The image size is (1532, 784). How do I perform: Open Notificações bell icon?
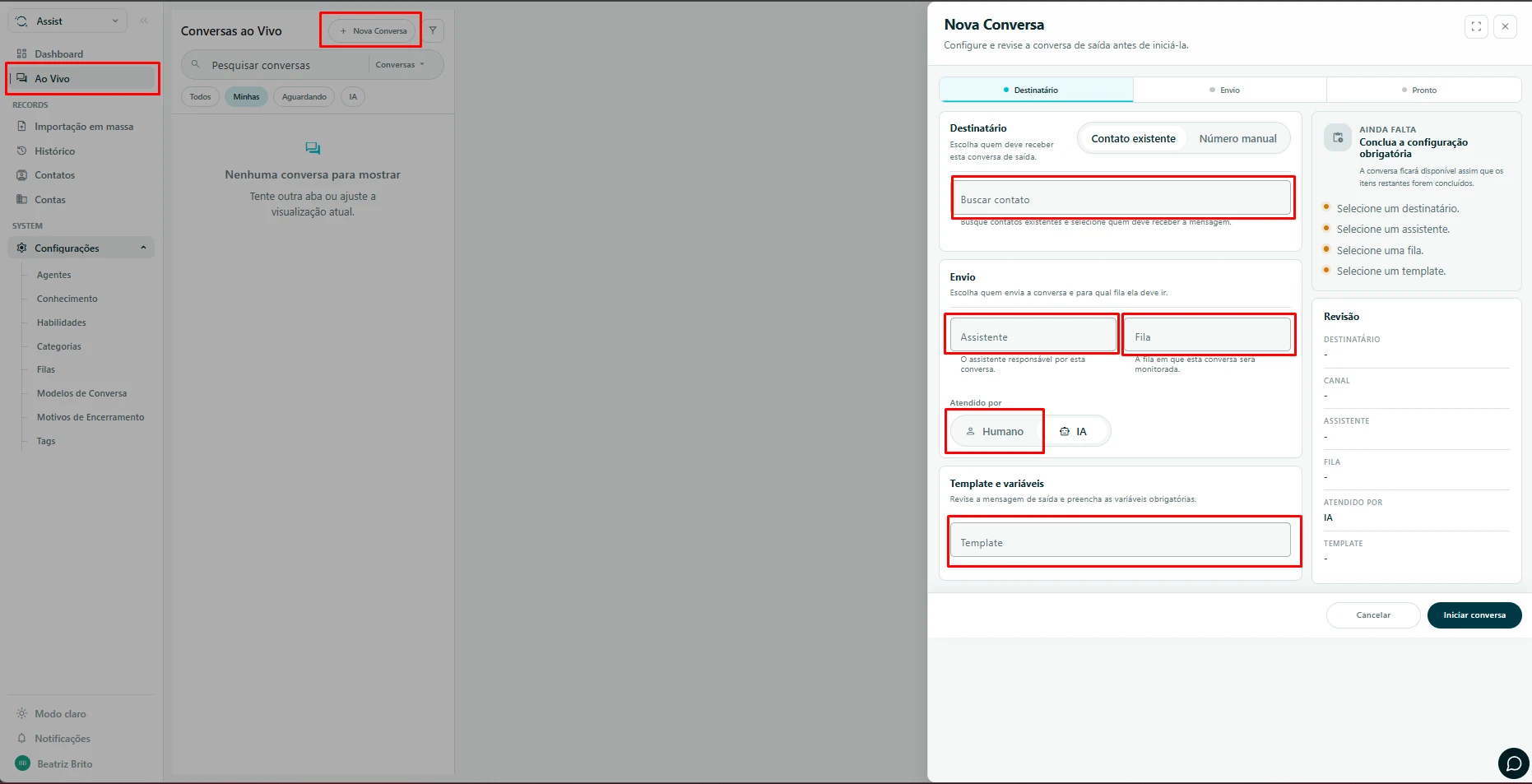(x=21, y=739)
